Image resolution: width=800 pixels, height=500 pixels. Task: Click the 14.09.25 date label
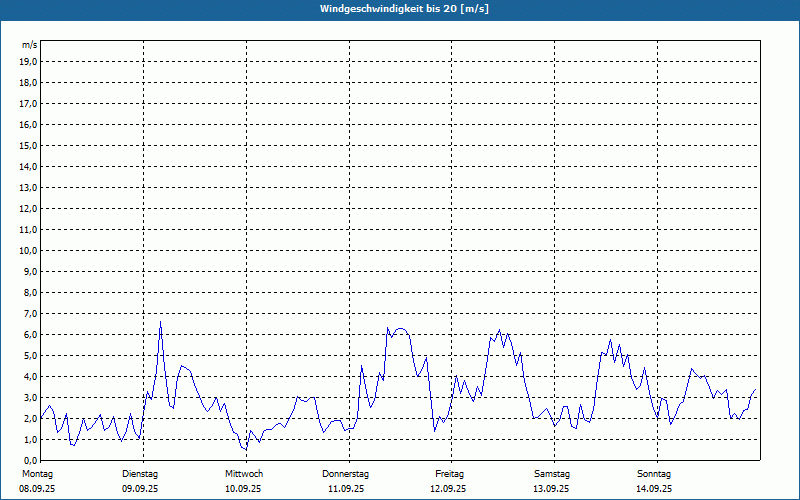[x=654, y=489]
